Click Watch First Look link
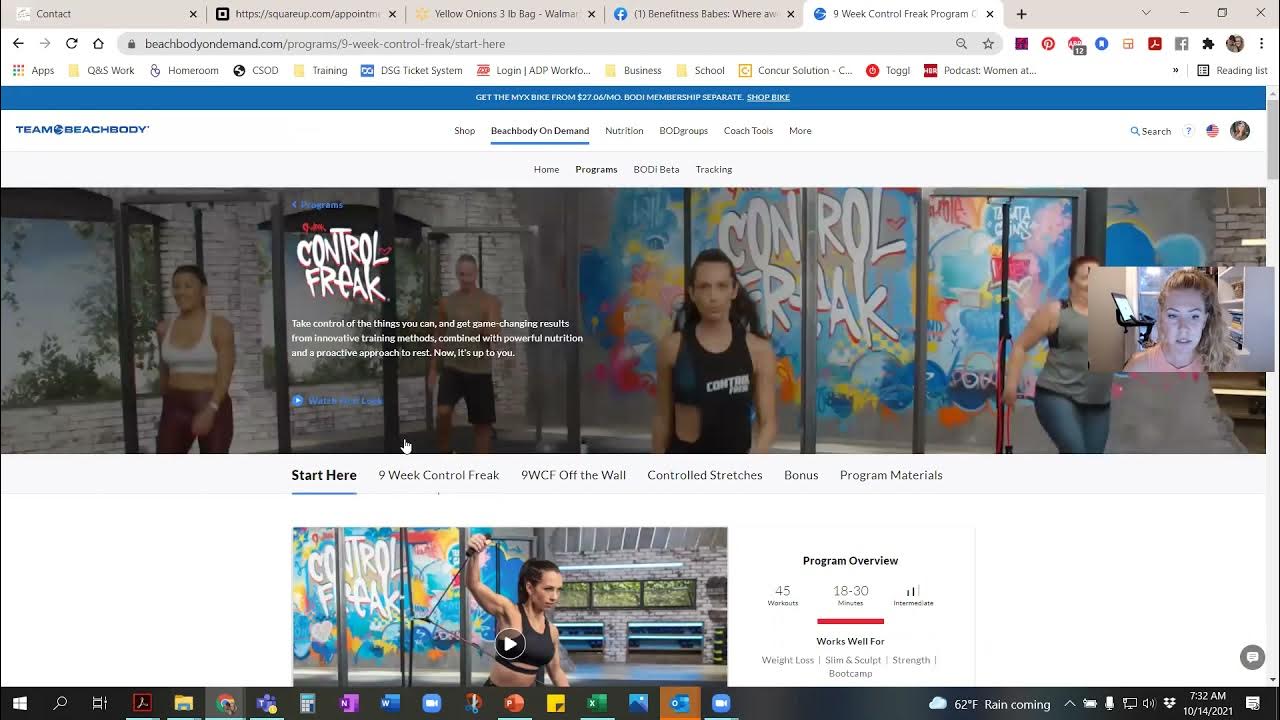Image resolution: width=1280 pixels, height=720 pixels. (337, 401)
